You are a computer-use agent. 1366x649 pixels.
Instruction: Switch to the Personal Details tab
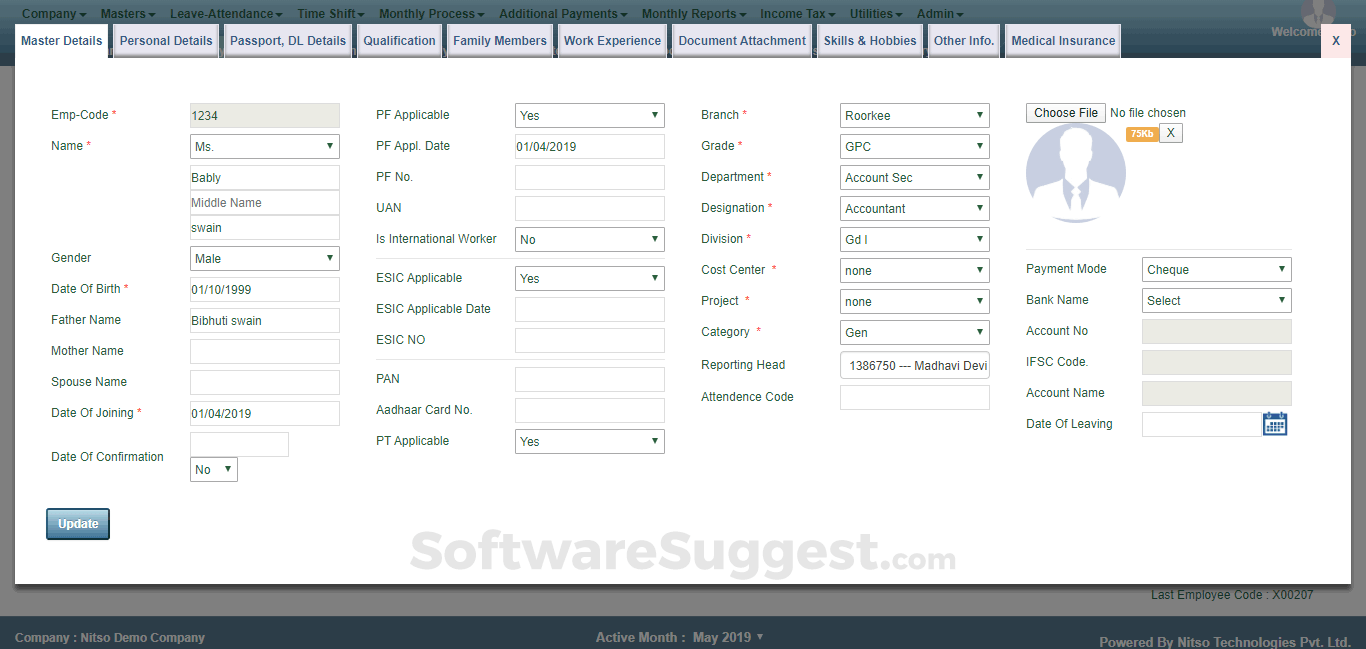pos(166,41)
